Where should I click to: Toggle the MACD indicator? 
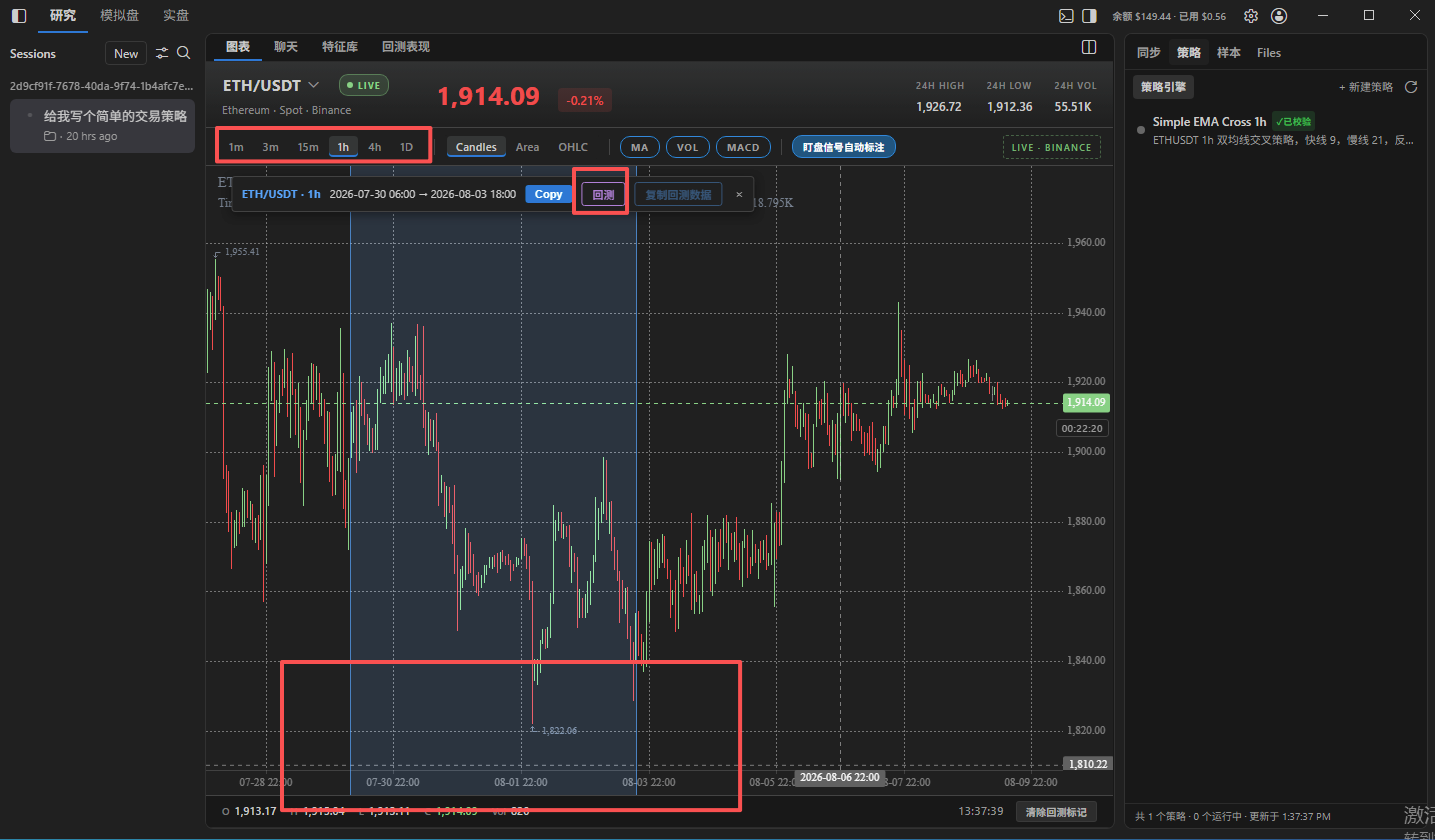pyautogui.click(x=743, y=147)
